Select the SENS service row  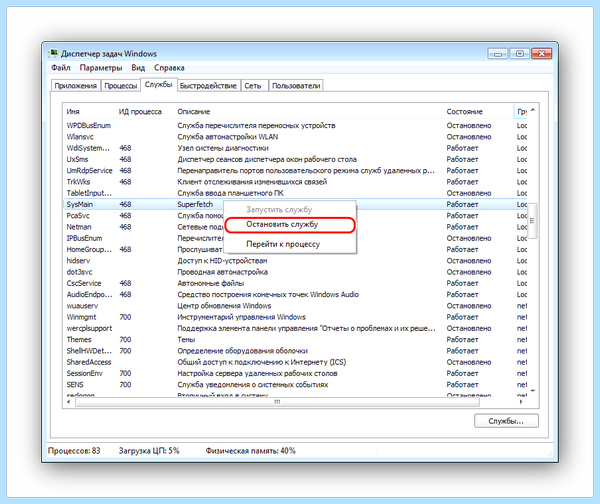point(295,385)
